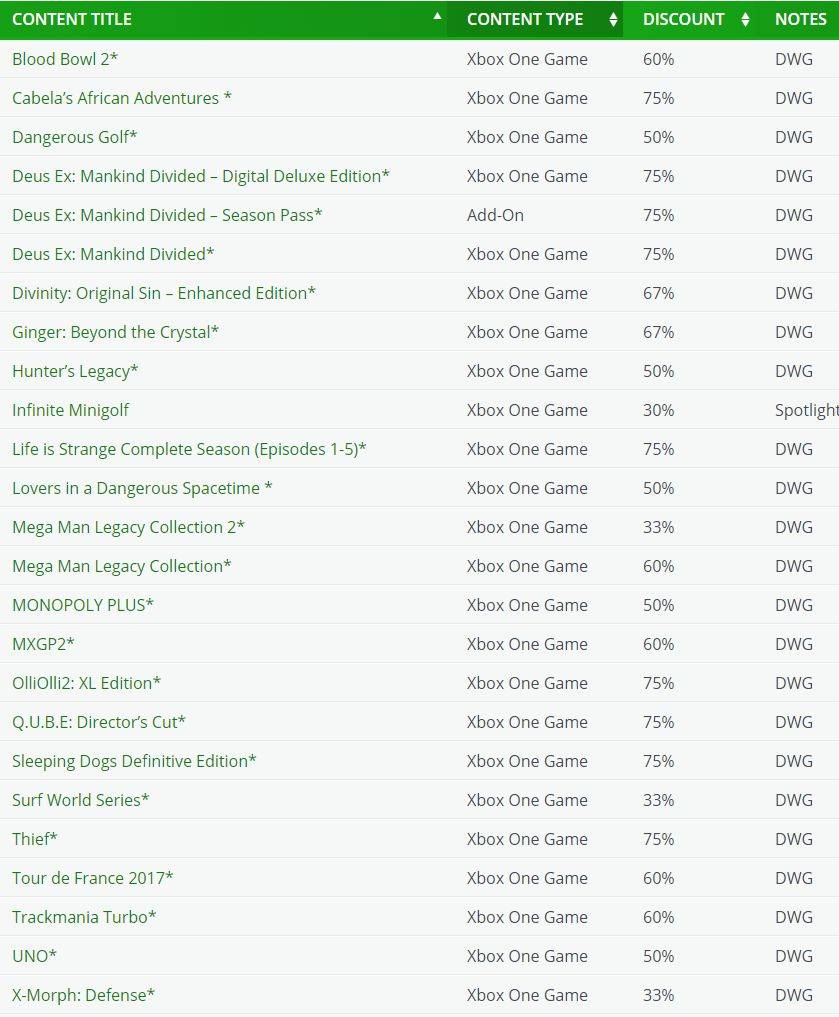Open Life is Strange Complete Season

pos(189,449)
